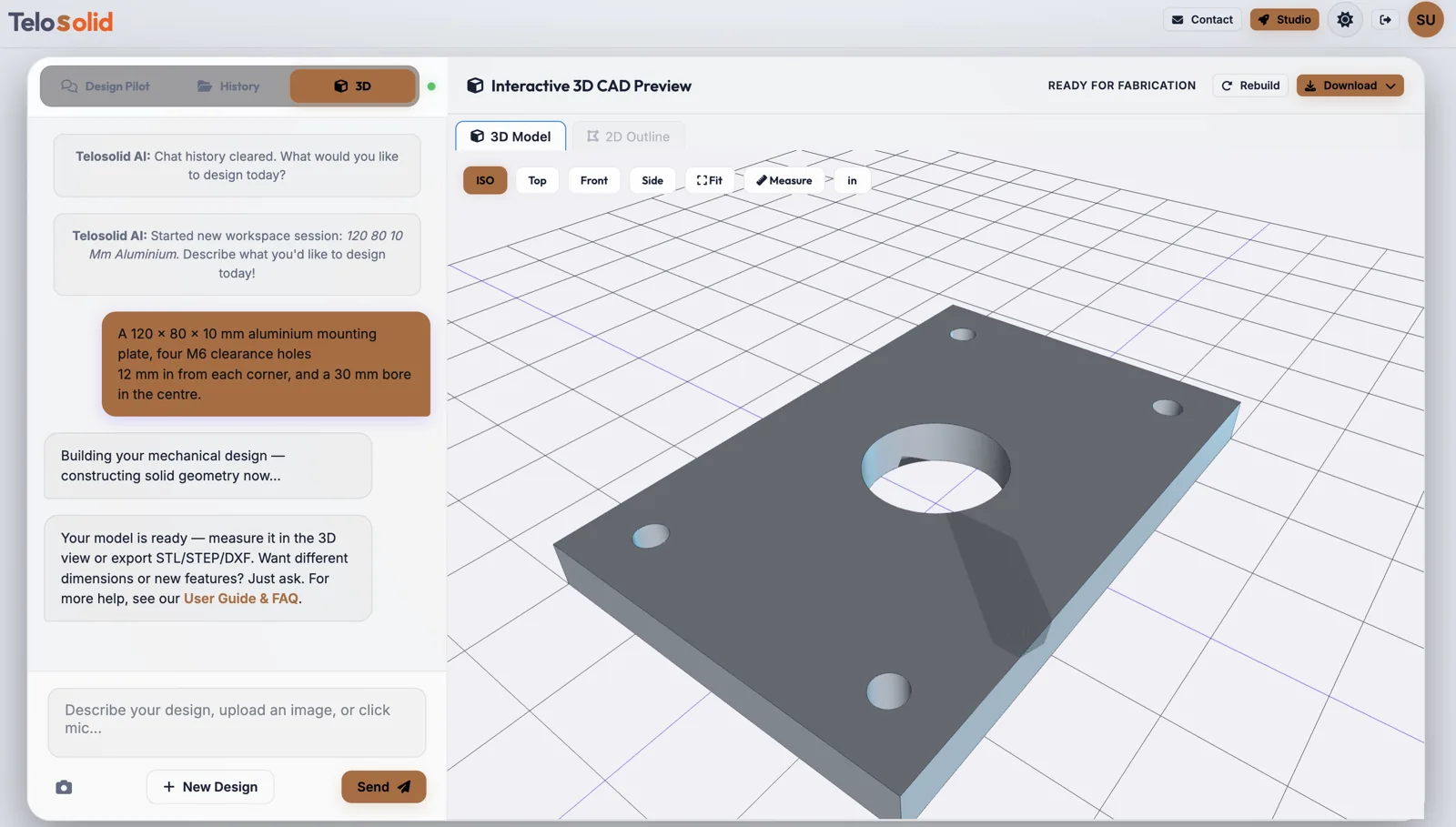Screen dimensions: 1456x827
Task: Click the 'Building your mechanical design' message
Action: tap(208, 466)
